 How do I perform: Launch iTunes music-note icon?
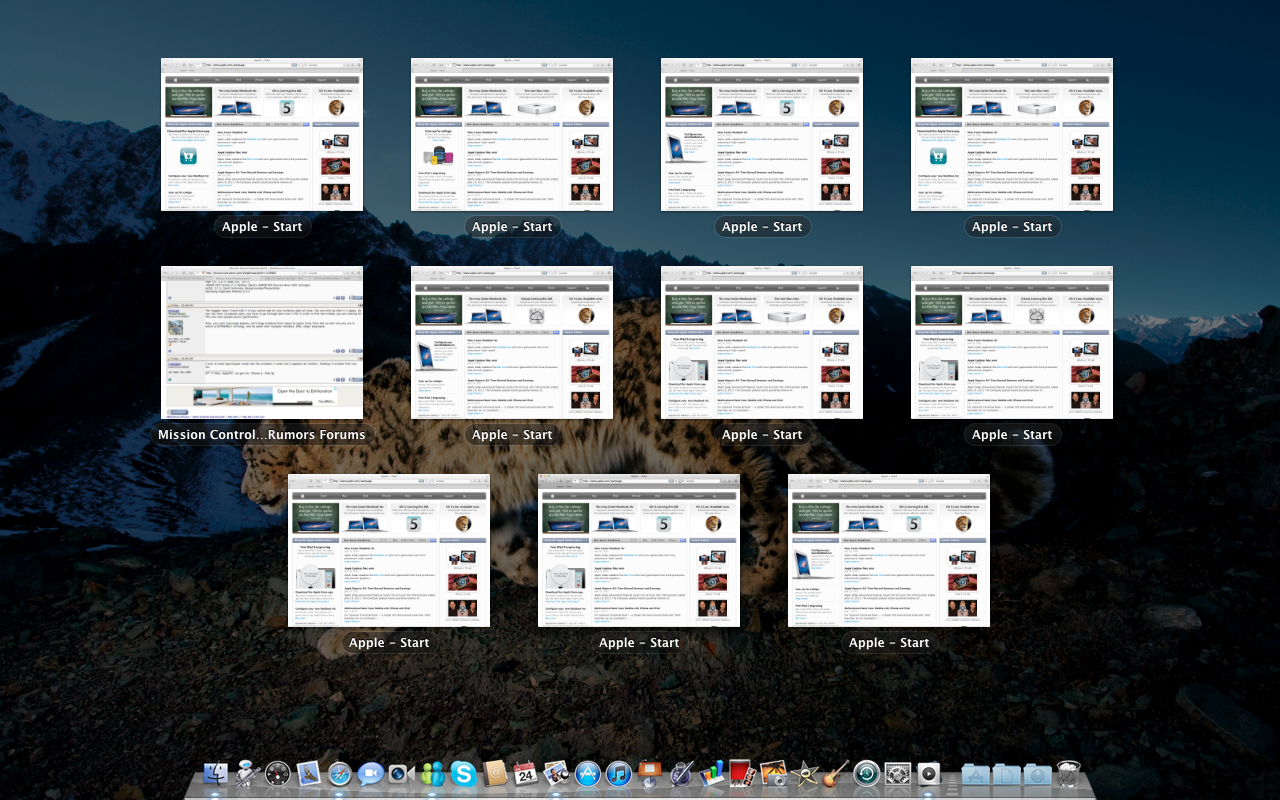pyautogui.click(x=619, y=774)
